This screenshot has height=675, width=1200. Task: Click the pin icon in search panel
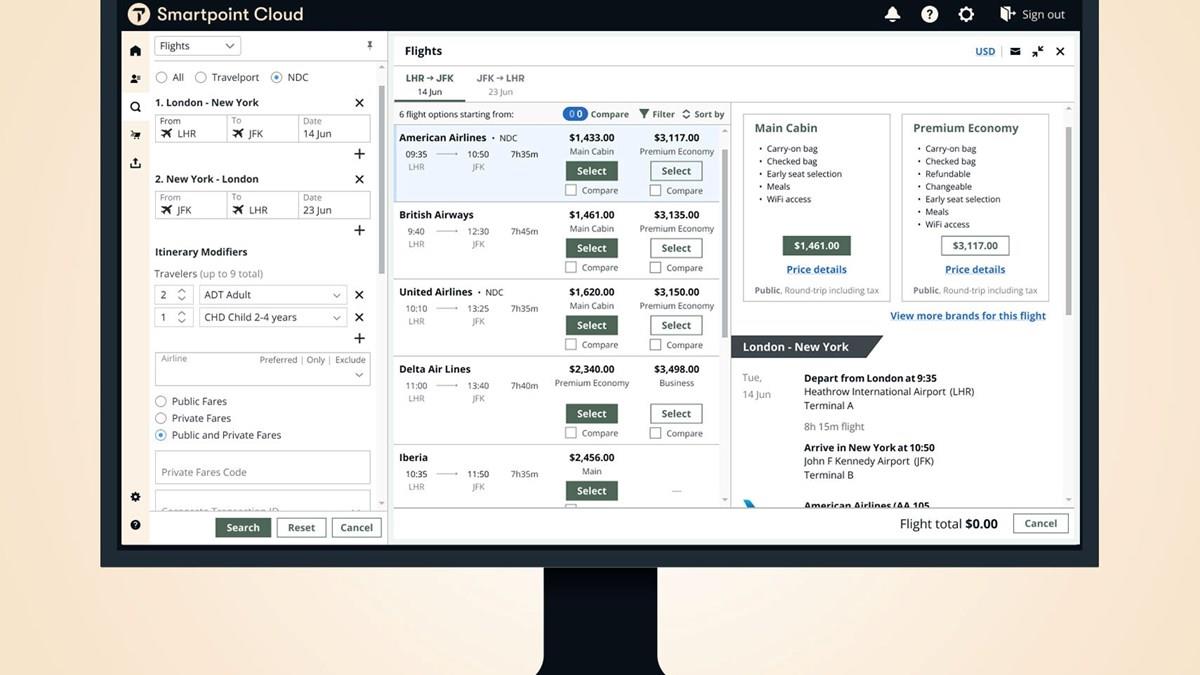(370, 46)
